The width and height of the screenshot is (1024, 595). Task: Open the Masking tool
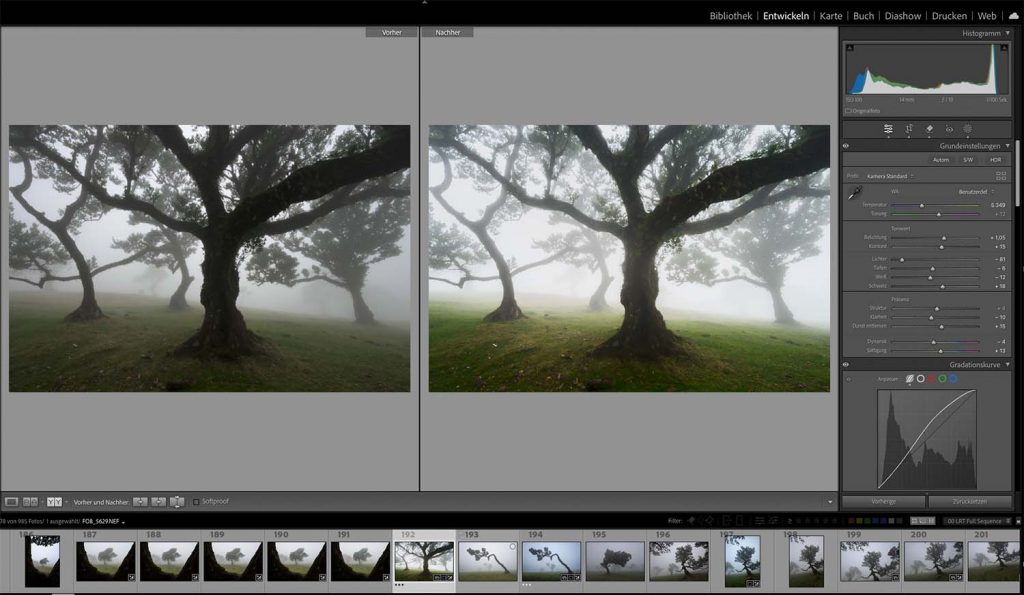pos(968,129)
